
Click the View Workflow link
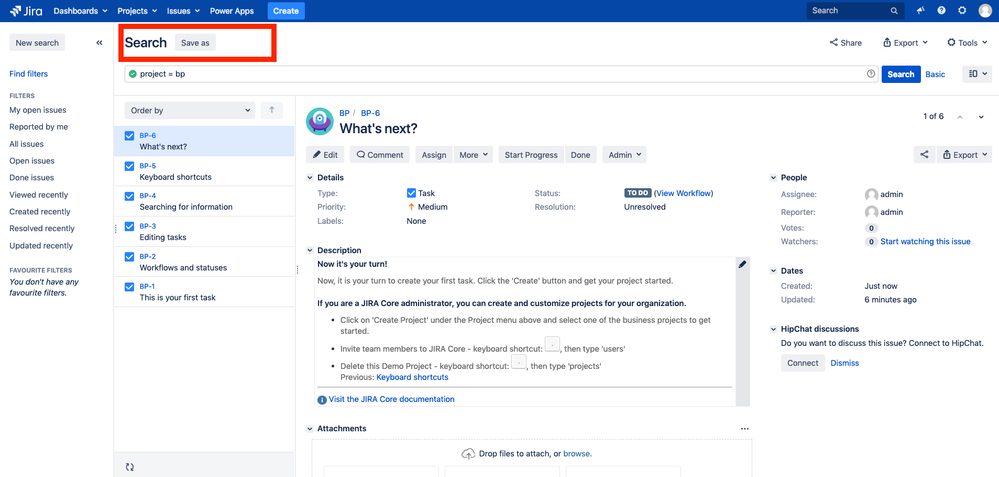[x=684, y=193]
